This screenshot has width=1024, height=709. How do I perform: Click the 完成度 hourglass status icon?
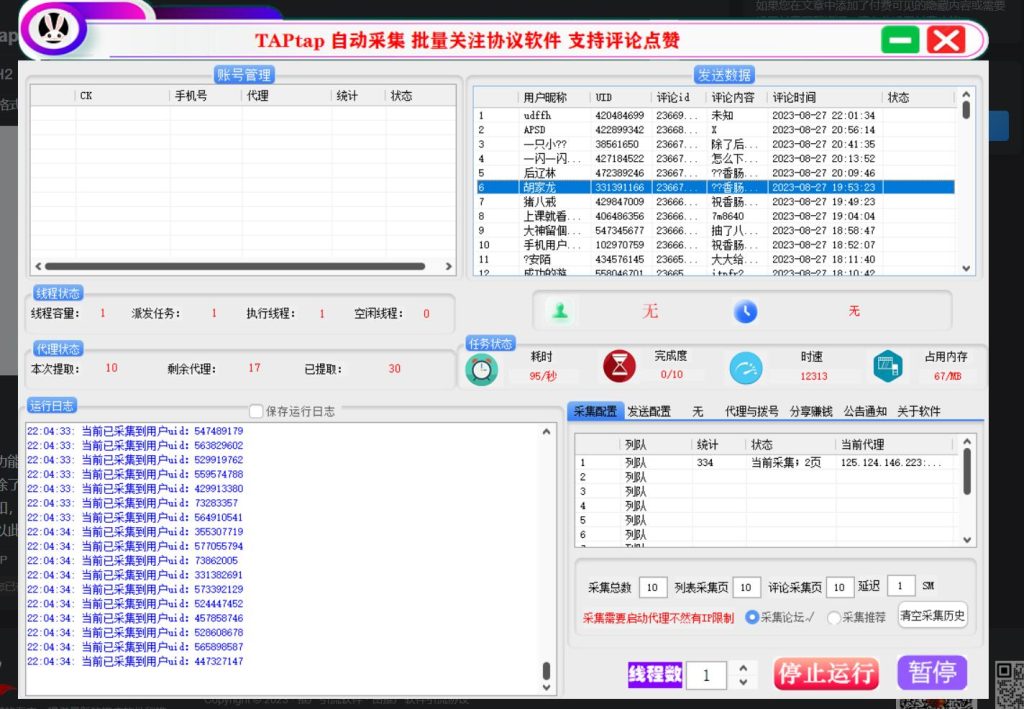(x=620, y=366)
